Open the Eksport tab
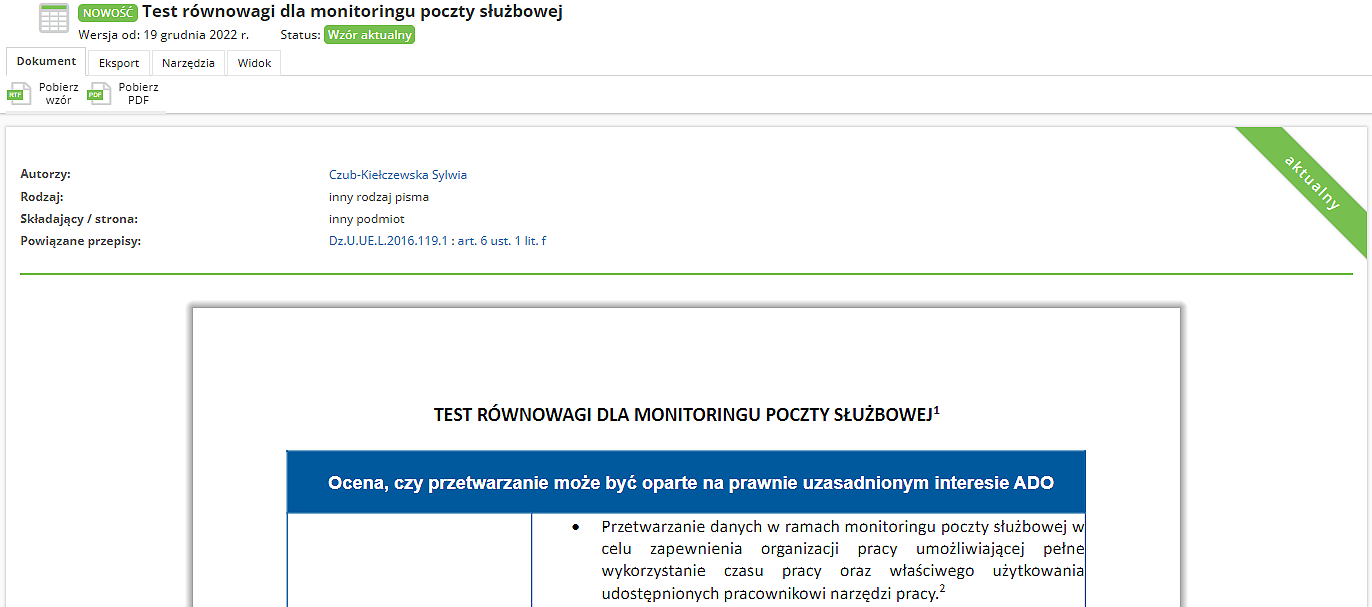This screenshot has width=1372, height=607. point(119,63)
